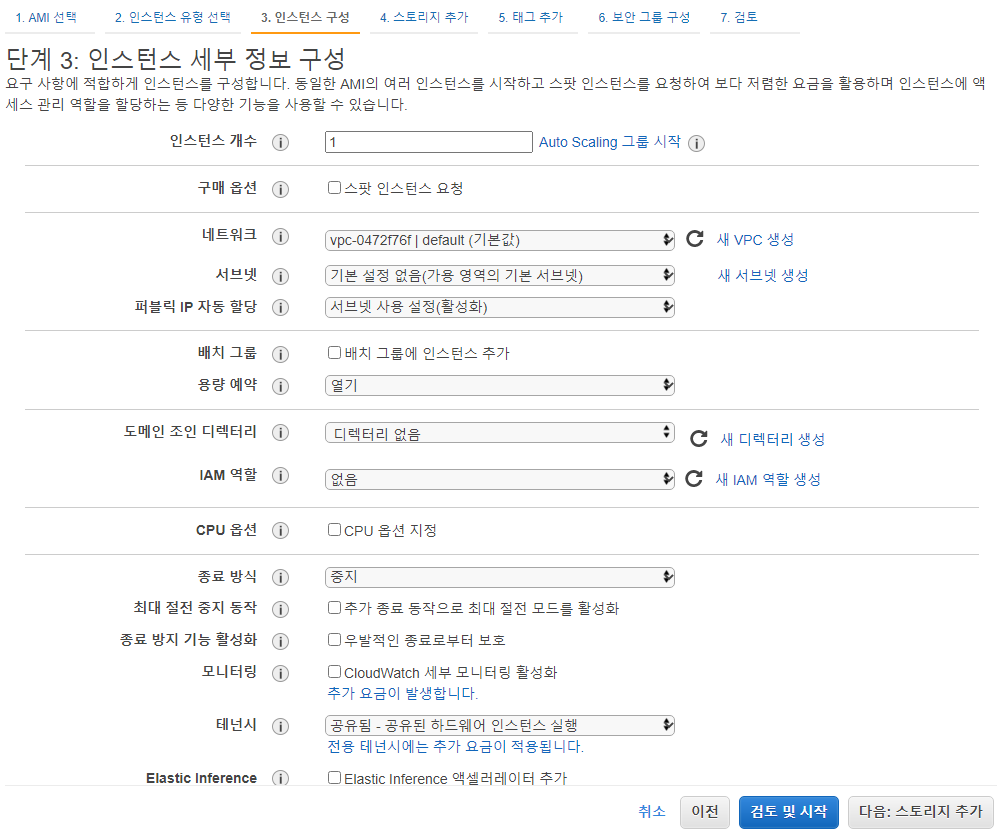This screenshot has height=839, width=997.
Task: Click info icon beside Auto Scaling 그룹 시작
Action: tap(696, 144)
